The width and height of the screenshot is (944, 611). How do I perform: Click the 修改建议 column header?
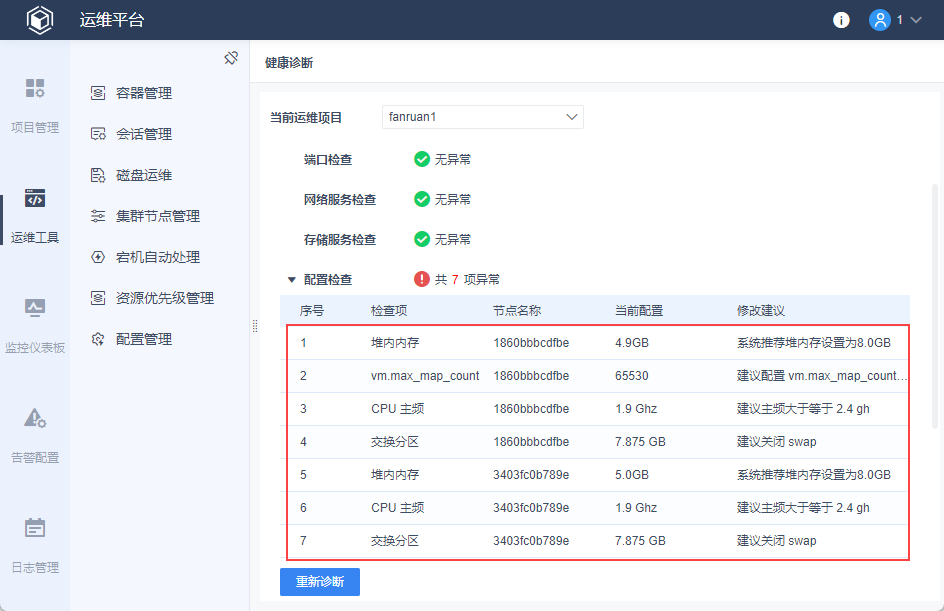(761, 311)
